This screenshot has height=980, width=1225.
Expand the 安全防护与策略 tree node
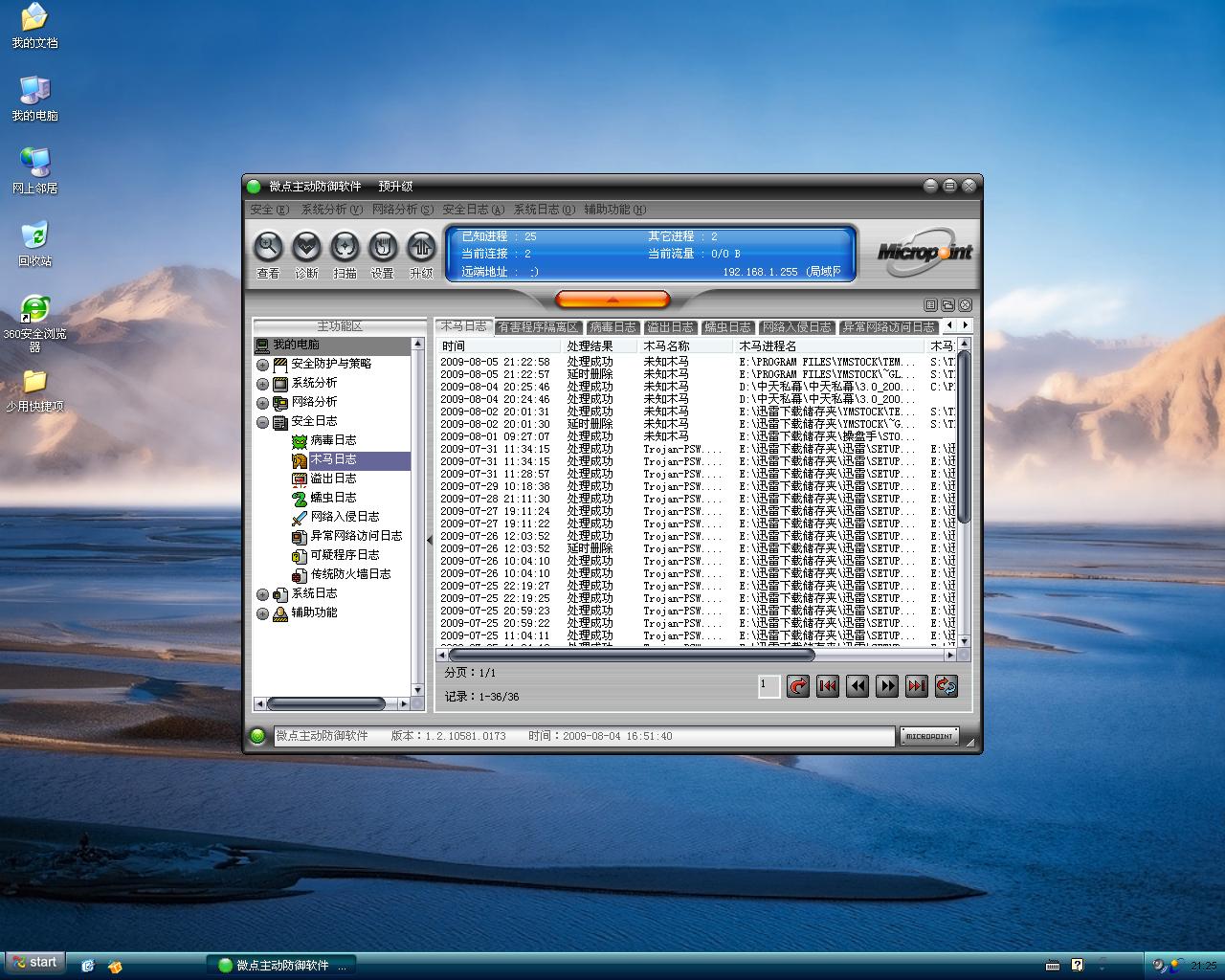pyautogui.click(x=262, y=365)
